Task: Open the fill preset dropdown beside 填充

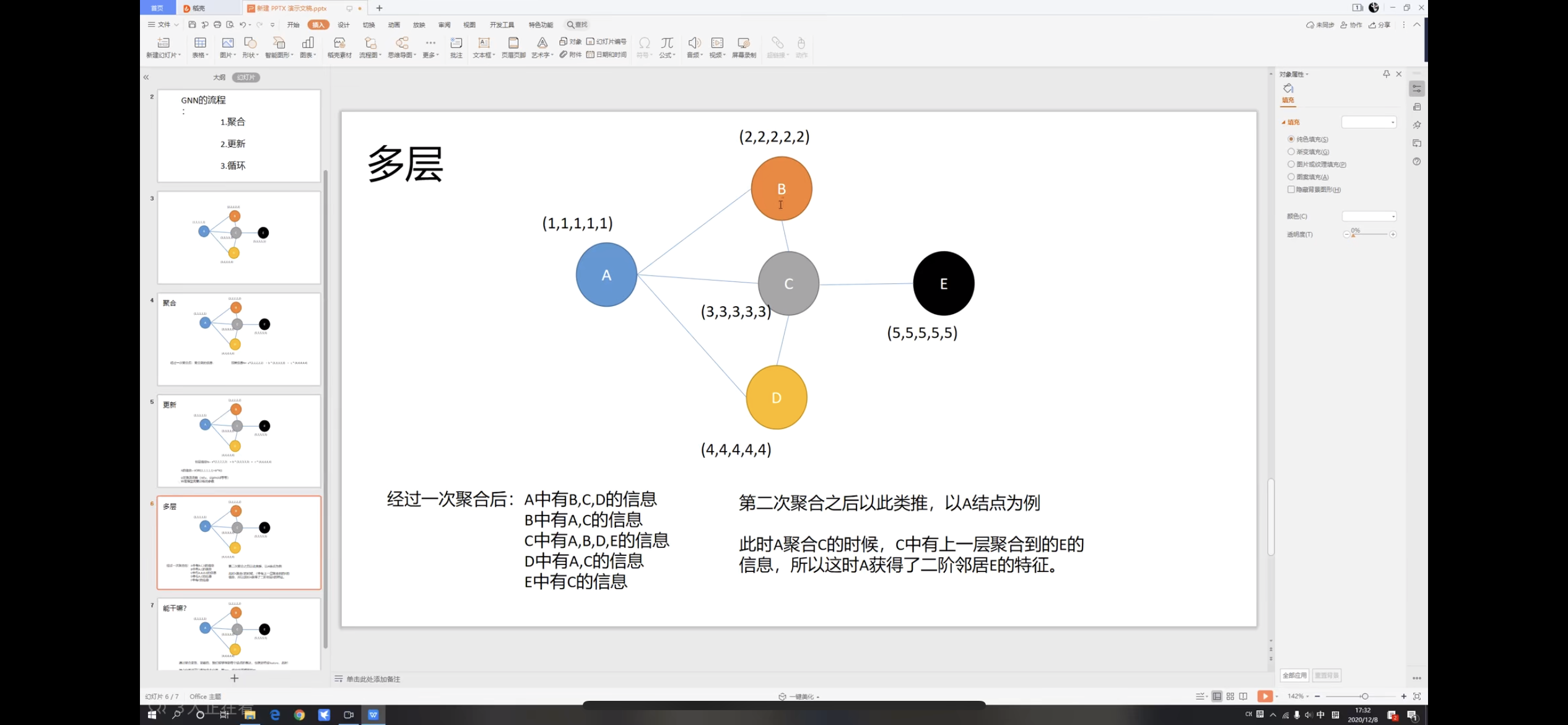Action: click(1369, 122)
